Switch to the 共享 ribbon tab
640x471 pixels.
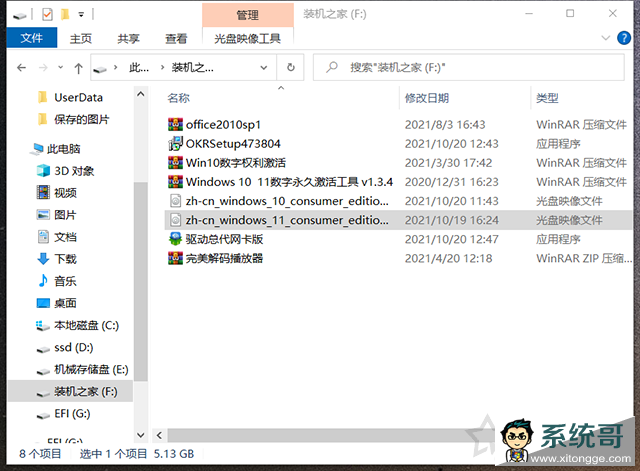[128, 39]
